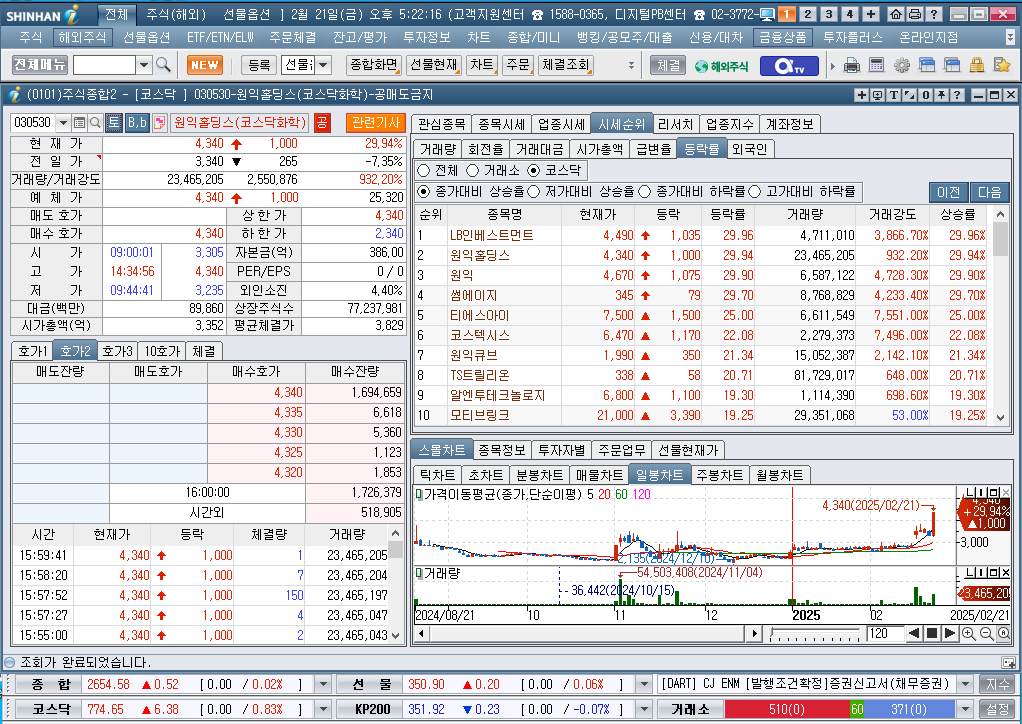Open the 금융상품 menu
The width and height of the screenshot is (1022, 724).
click(782, 38)
